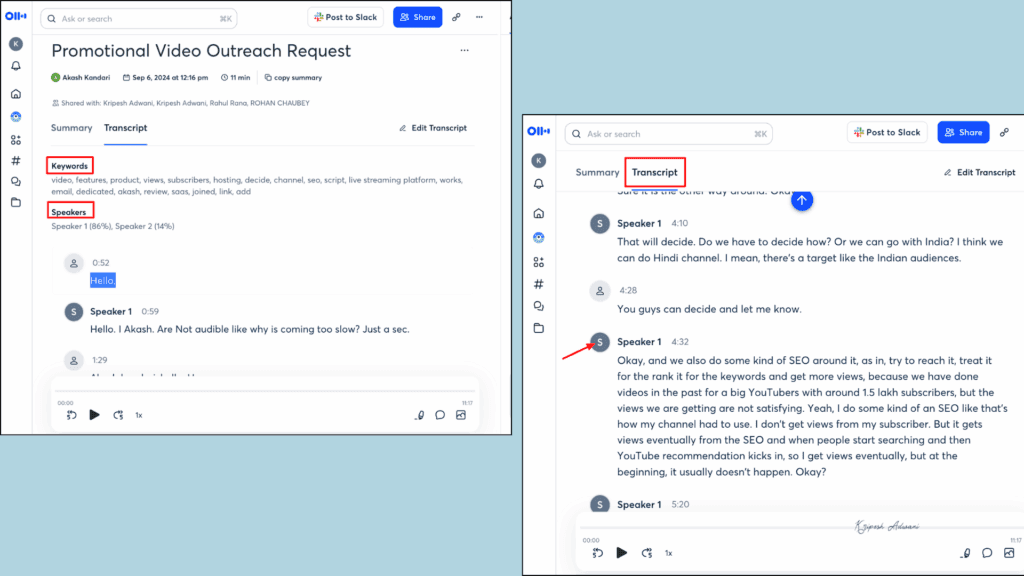1024x576 pixels.
Task: Rewind audio in left window player
Action: coord(71,415)
